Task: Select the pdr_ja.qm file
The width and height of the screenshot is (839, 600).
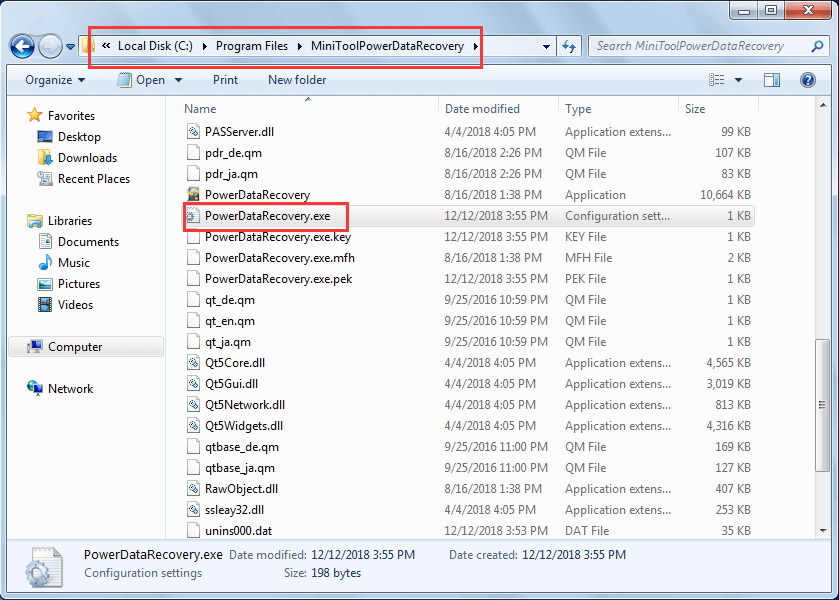Action: (x=231, y=173)
